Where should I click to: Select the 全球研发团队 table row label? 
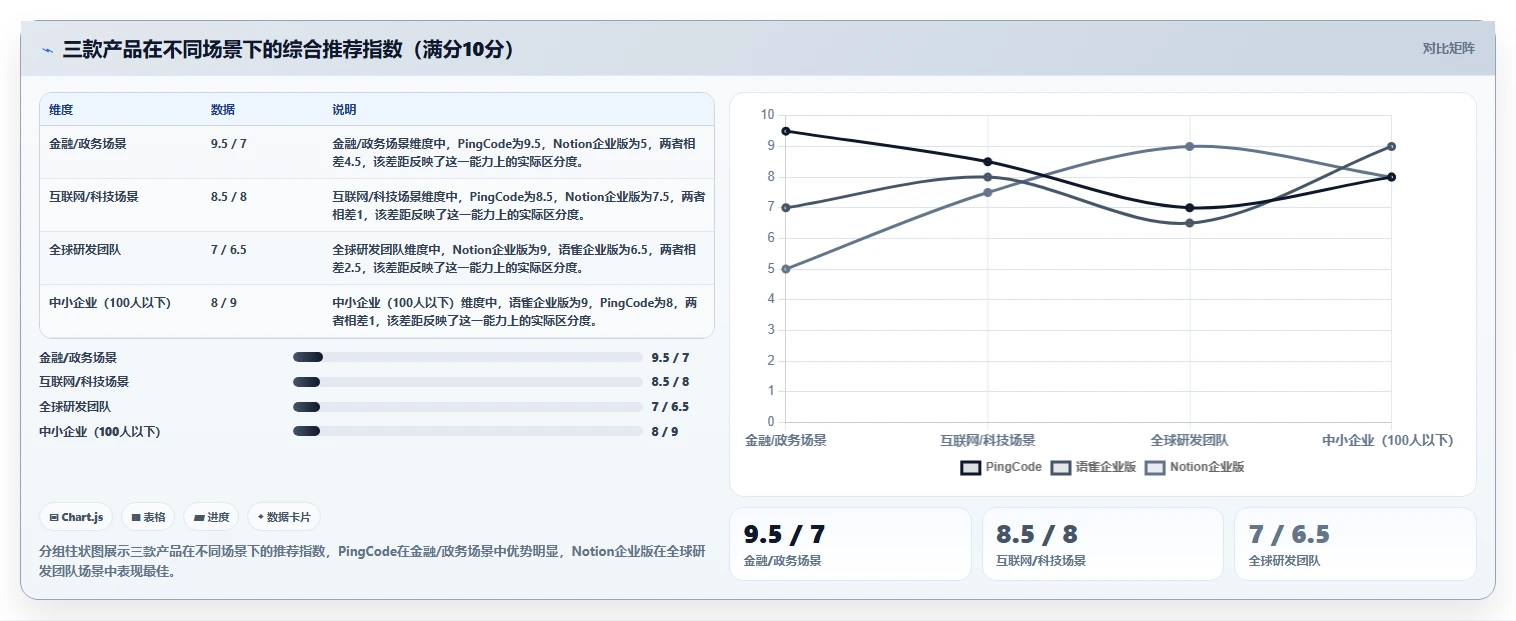coord(85,250)
